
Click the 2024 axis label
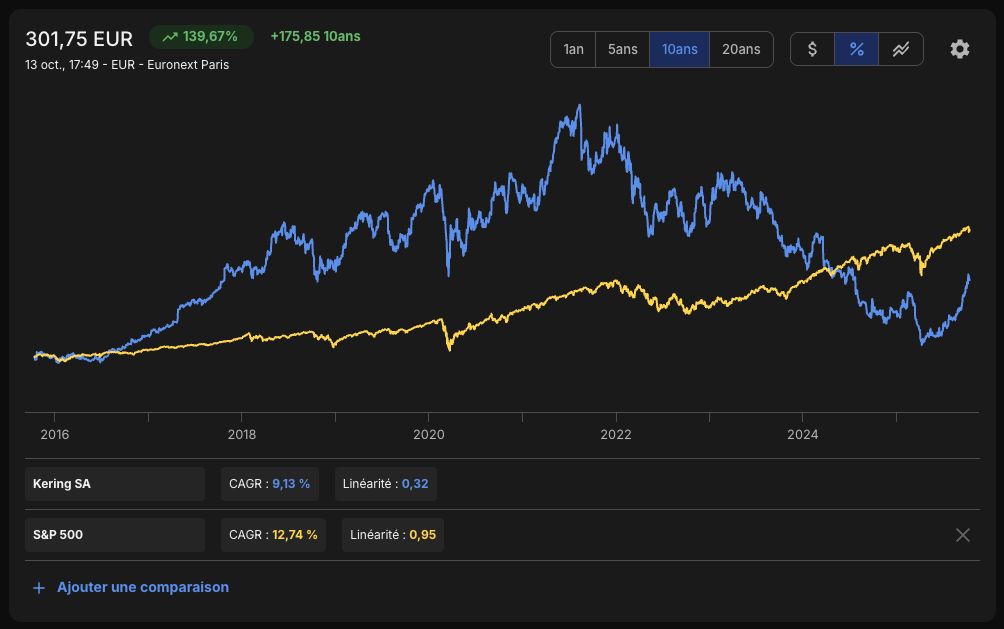click(x=802, y=434)
